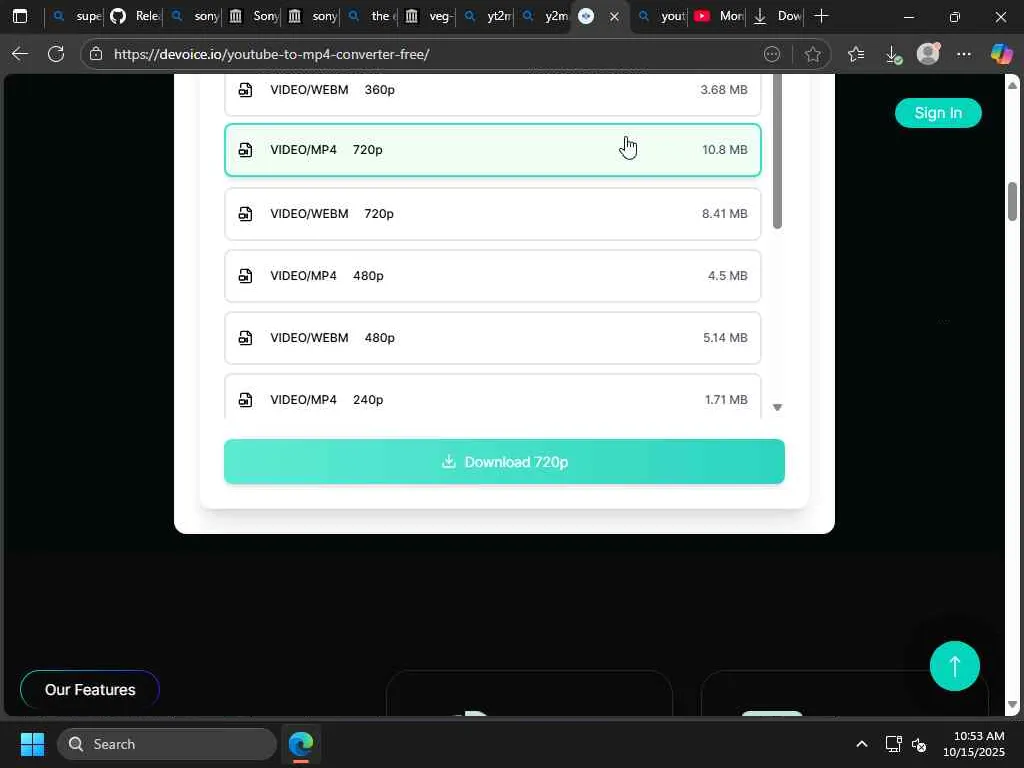This screenshot has width=1024, height=768.
Task: Click the file icon of VIDEO/MP4 720p
Action: pyautogui.click(x=246, y=150)
